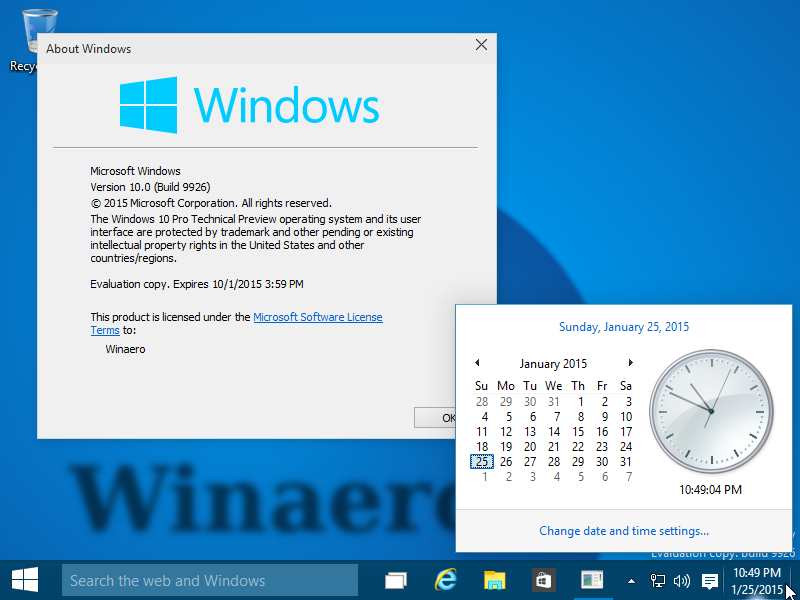Select date 20 in the calendar
The width and height of the screenshot is (800, 600).
tap(530, 447)
